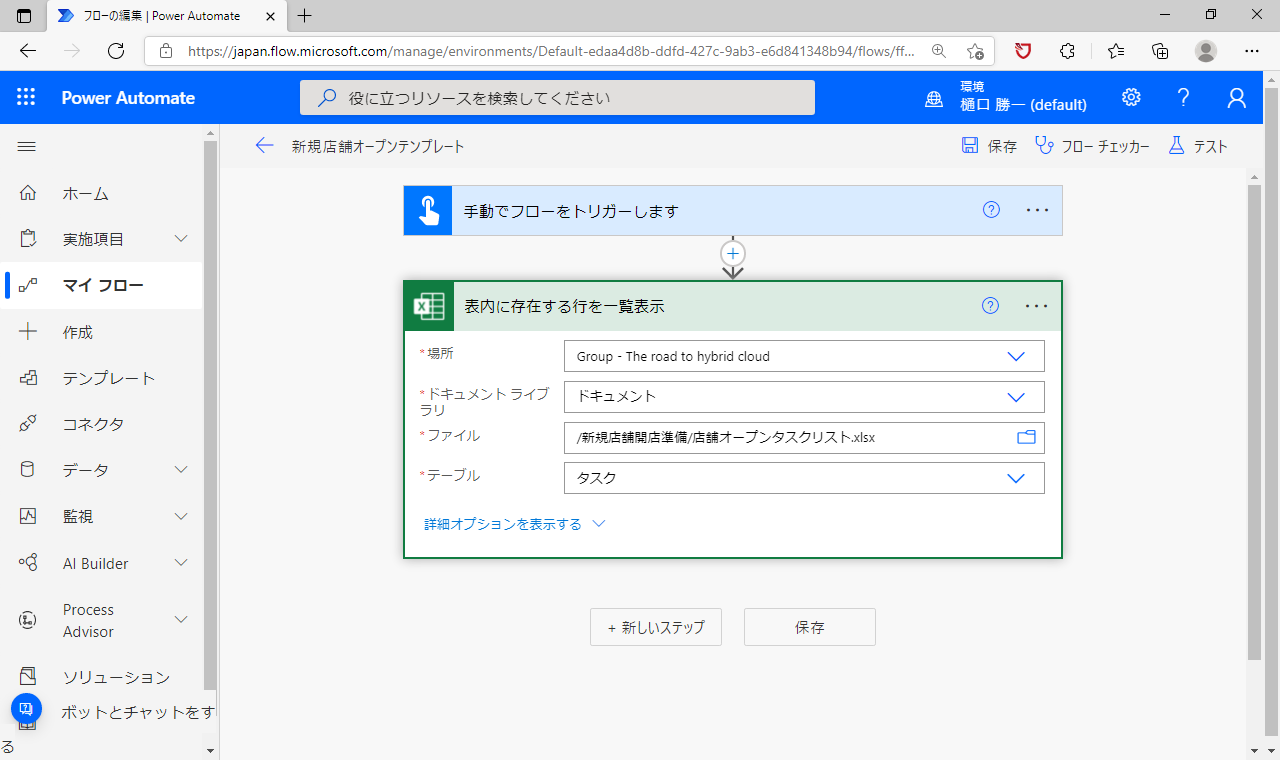Open ellipsis menu of Excel list rows action
This screenshot has height=760, width=1280.
coord(1037,306)
